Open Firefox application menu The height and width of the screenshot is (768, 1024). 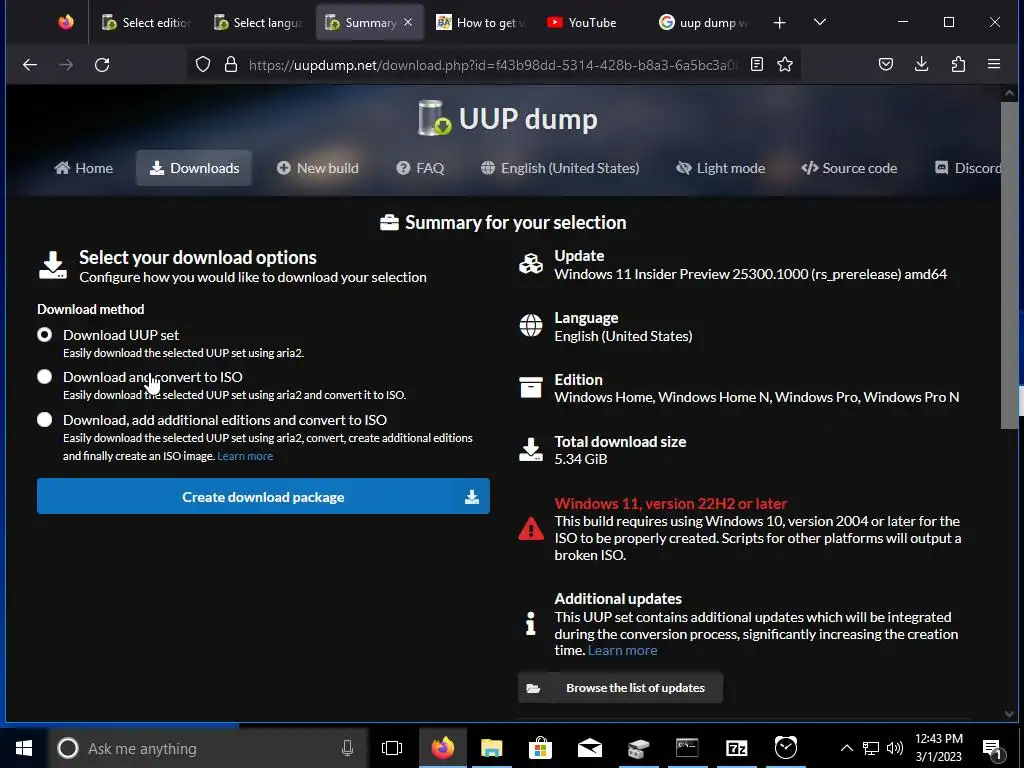pos(994,64)
